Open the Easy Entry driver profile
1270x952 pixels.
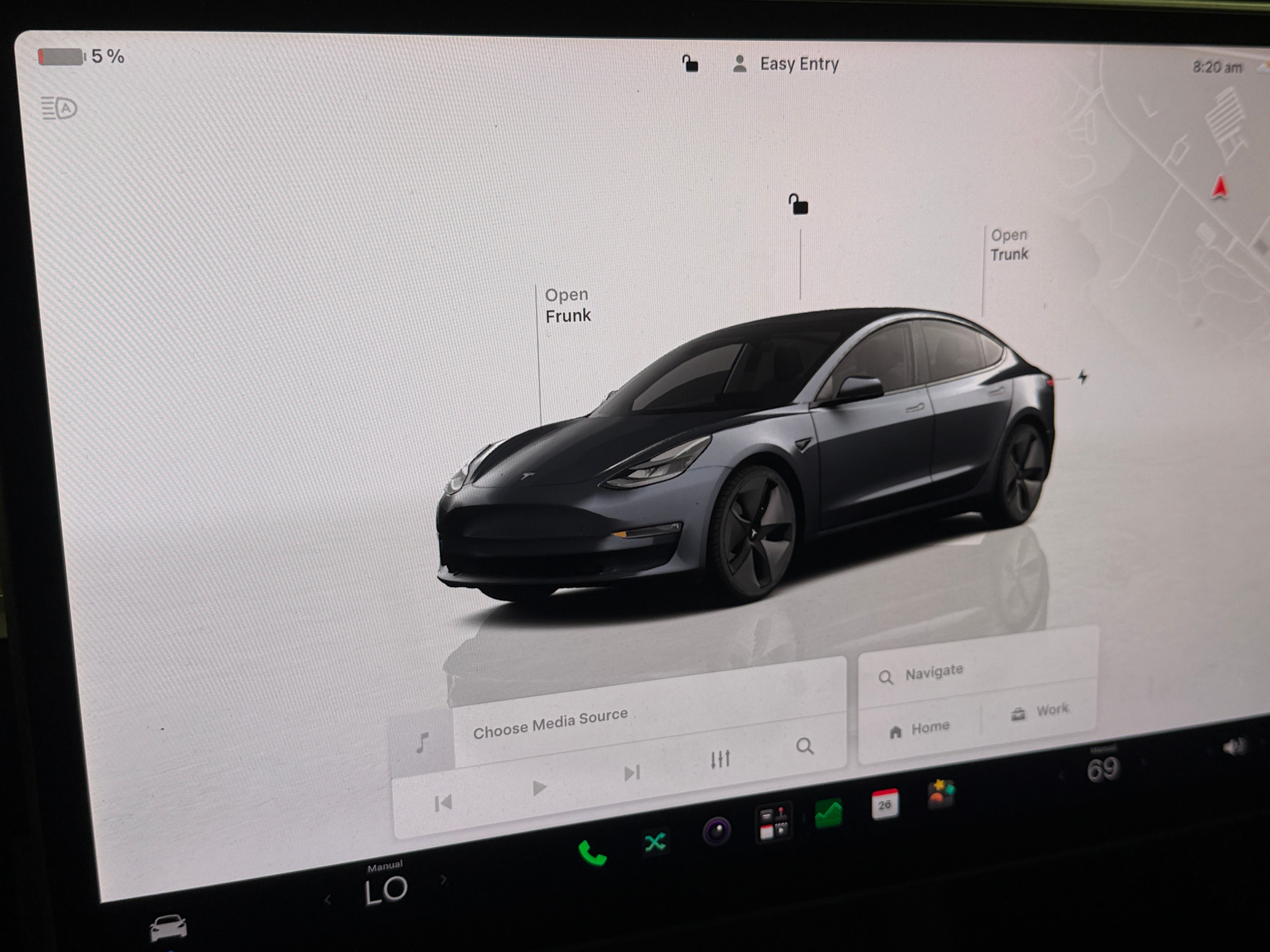[786, 64]
